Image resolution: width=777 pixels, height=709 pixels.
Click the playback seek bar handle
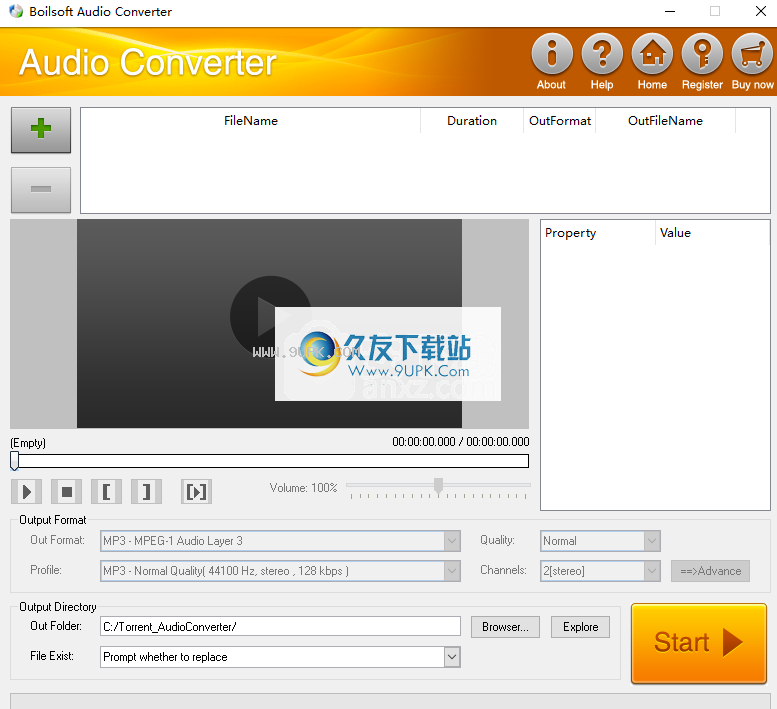[x=14, y=461]
